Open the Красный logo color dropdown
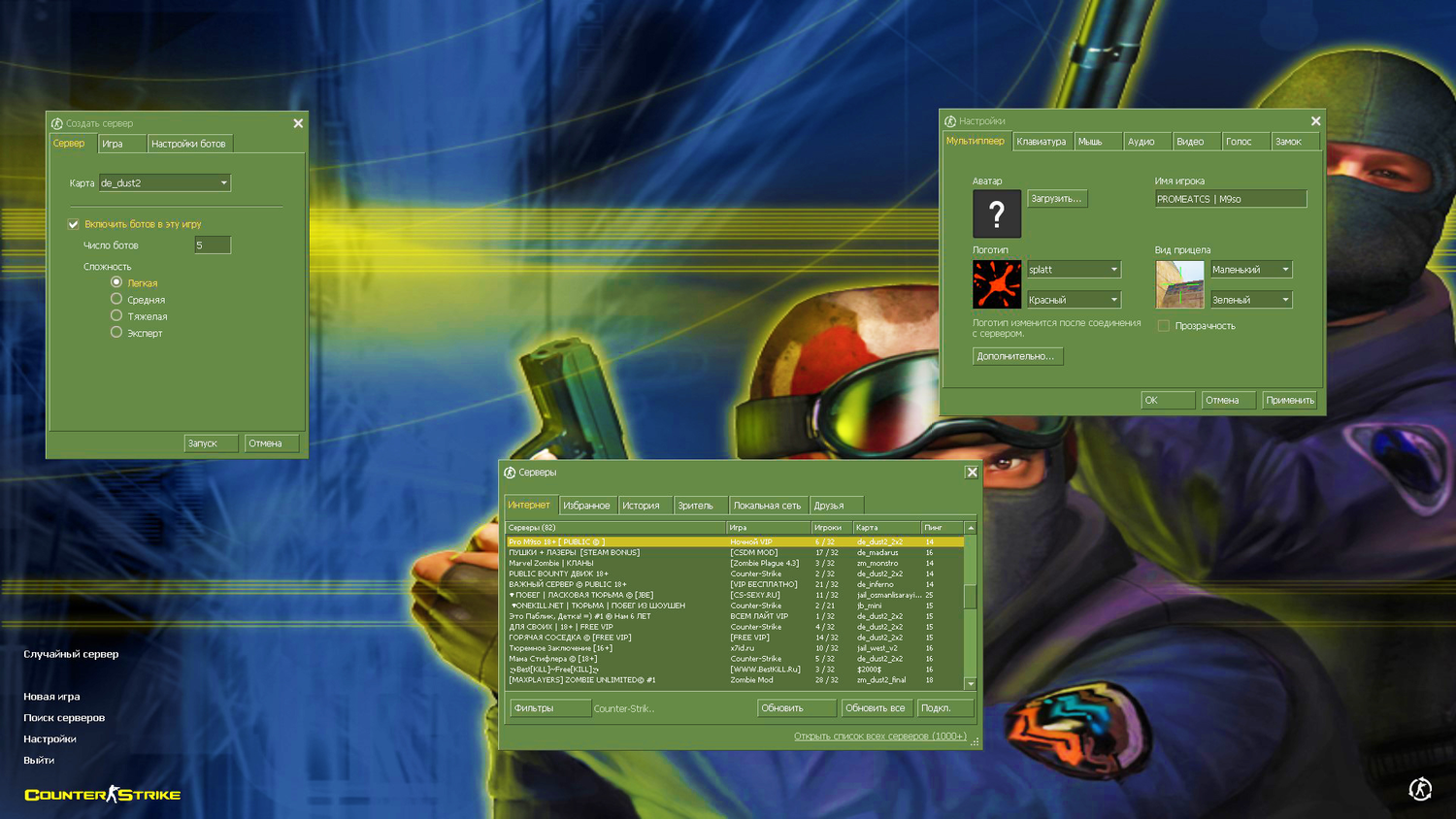 pyautogui.click(x=1074, y=300)
